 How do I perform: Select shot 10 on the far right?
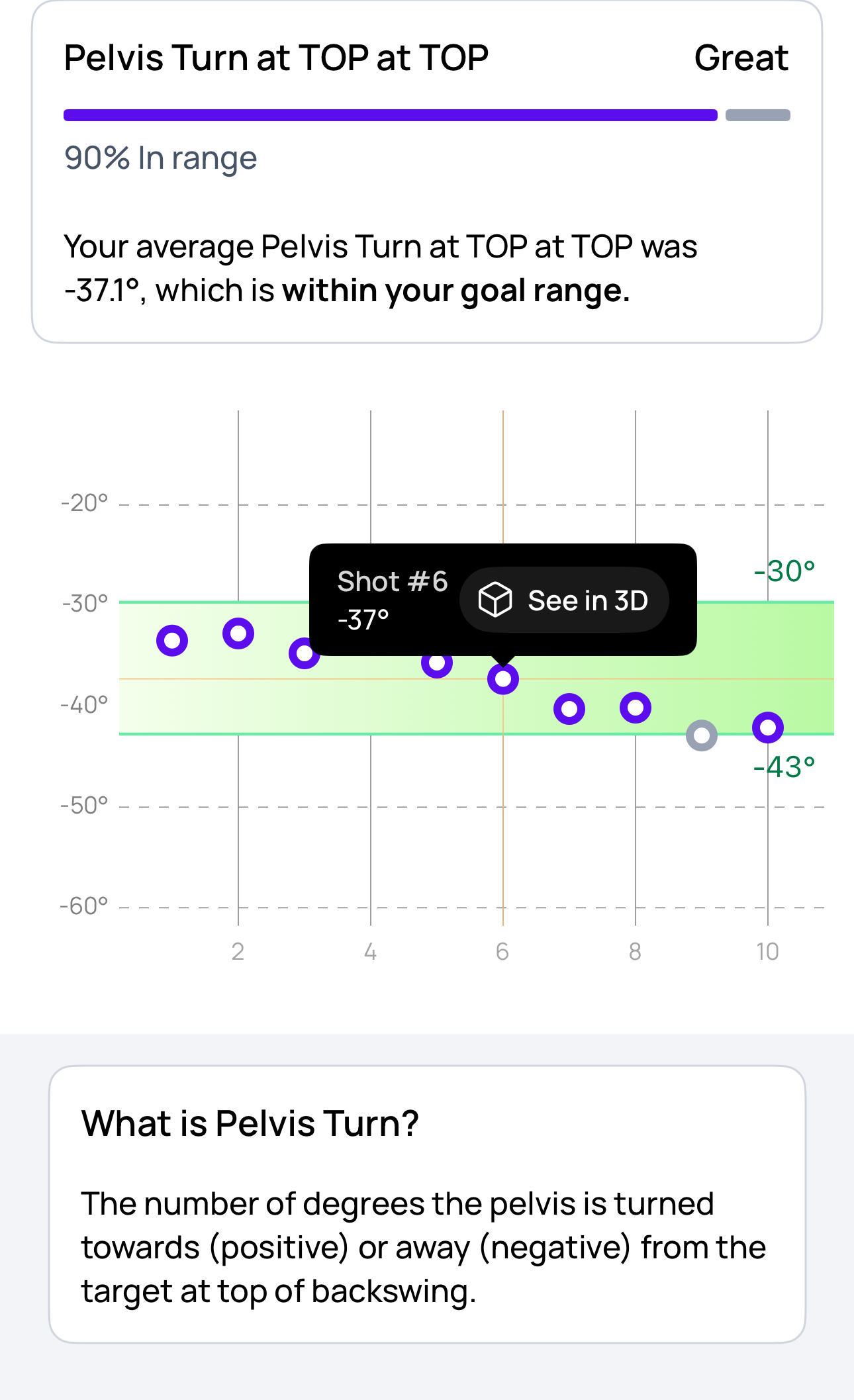tap(768, 727)
